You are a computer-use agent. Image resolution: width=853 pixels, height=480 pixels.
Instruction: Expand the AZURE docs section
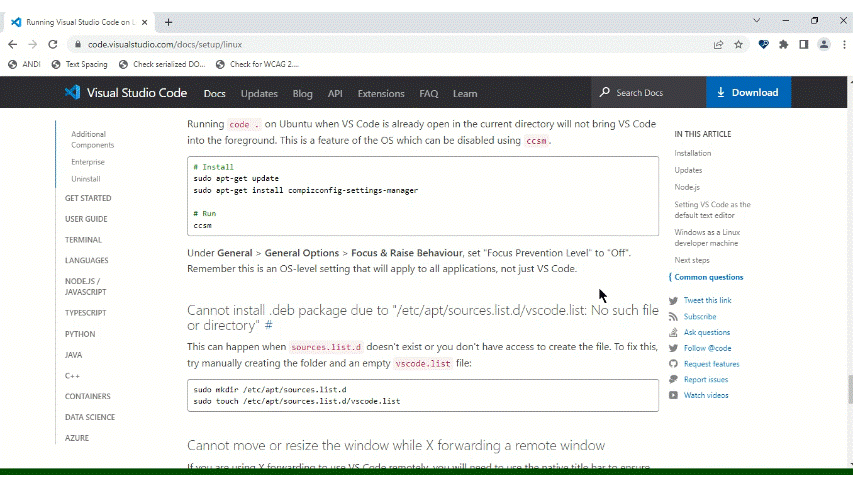pyautogui.click(x=77, y=438)
